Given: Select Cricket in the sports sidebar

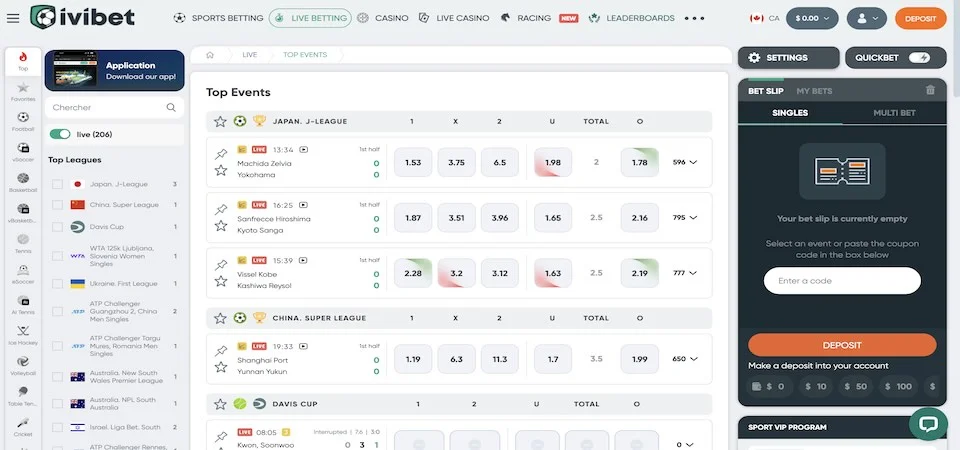Looking at the screenshot, I should coord(23,427).
